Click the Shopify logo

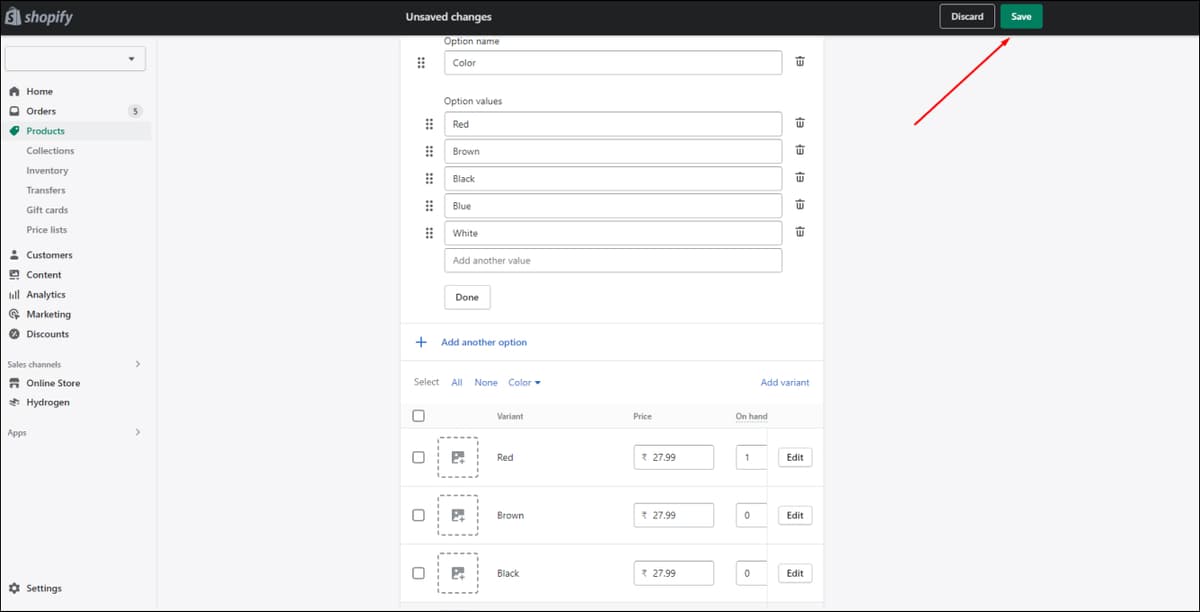click(x=39, y=17)
